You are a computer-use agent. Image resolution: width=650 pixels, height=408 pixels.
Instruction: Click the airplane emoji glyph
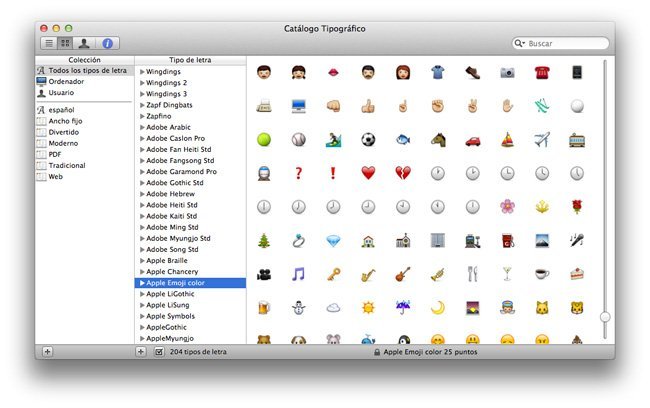point(542,140)
